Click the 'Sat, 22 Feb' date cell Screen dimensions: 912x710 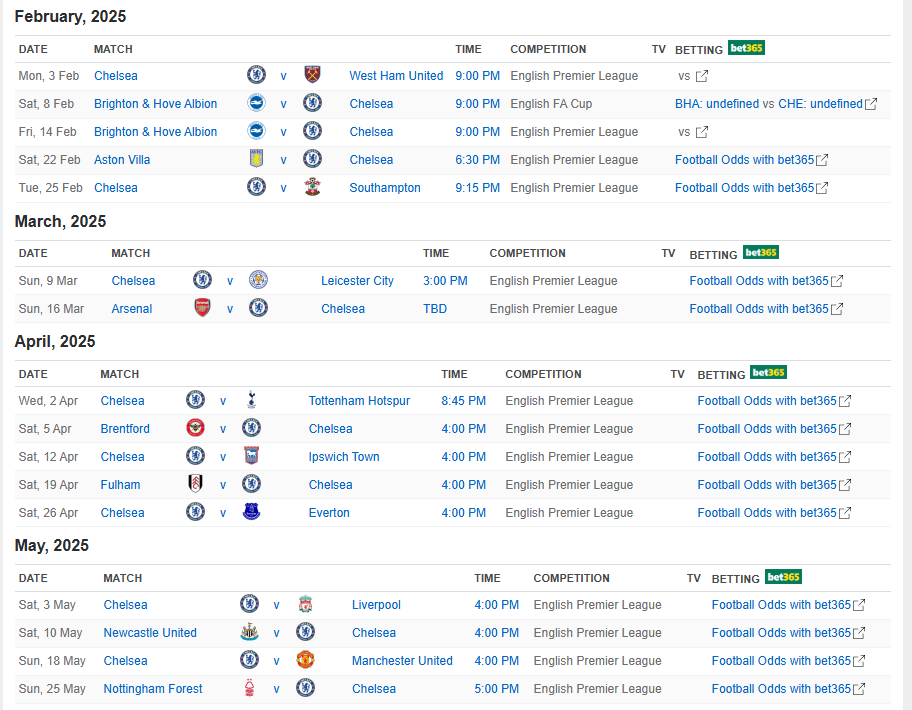coord(49,160)
